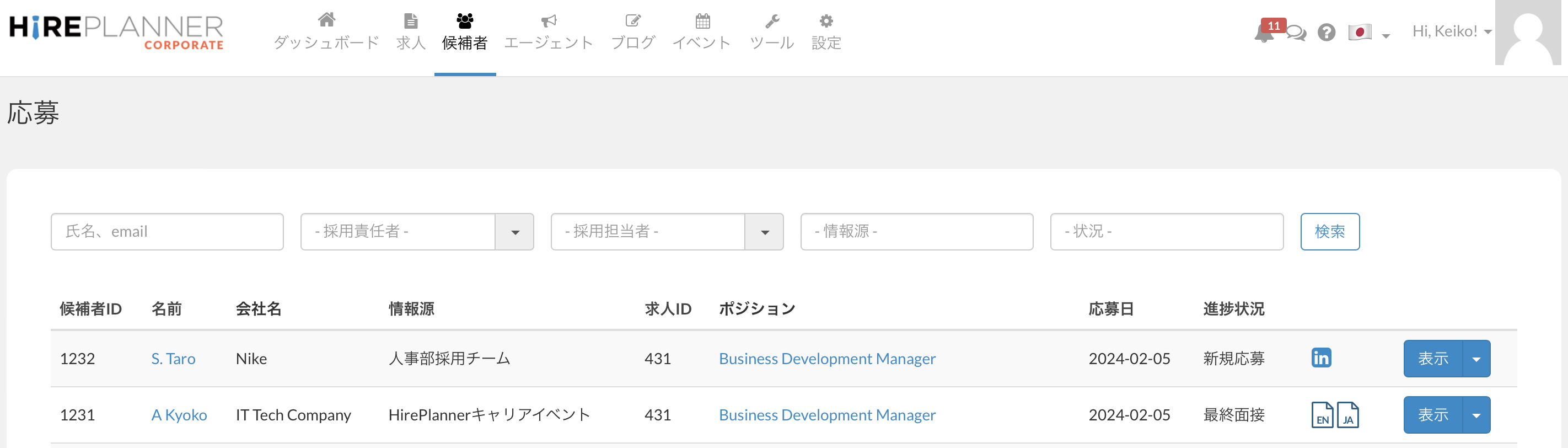
Task: Open the 採用担当者 dropdown
Action: click(x=765, y=232)
